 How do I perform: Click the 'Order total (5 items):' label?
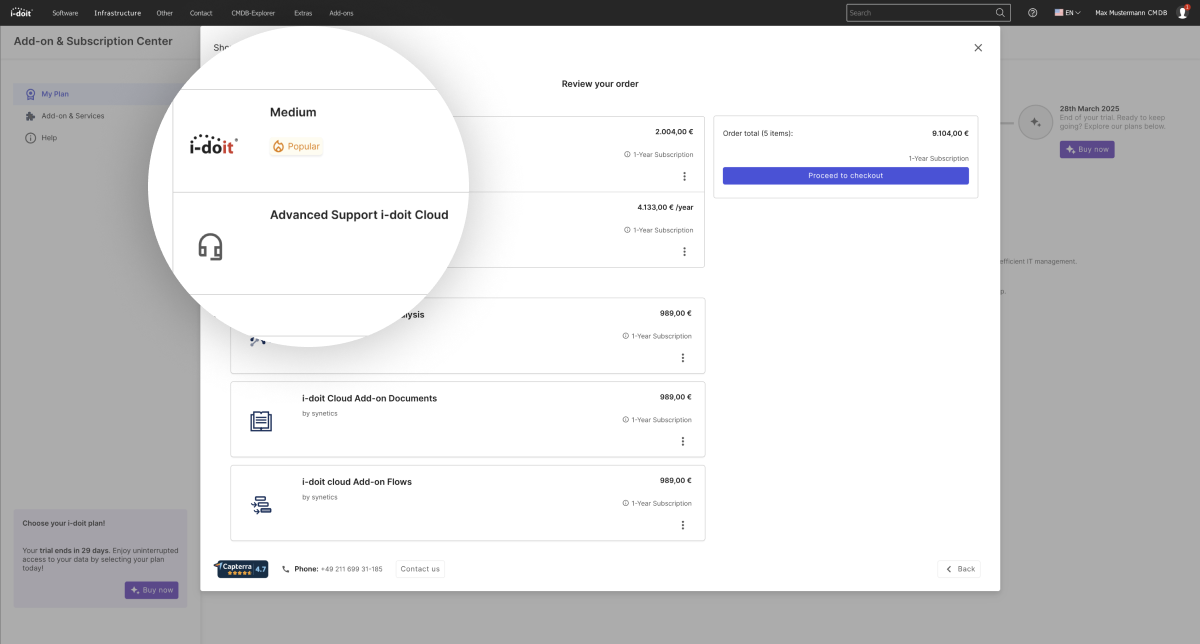point(758,133)
